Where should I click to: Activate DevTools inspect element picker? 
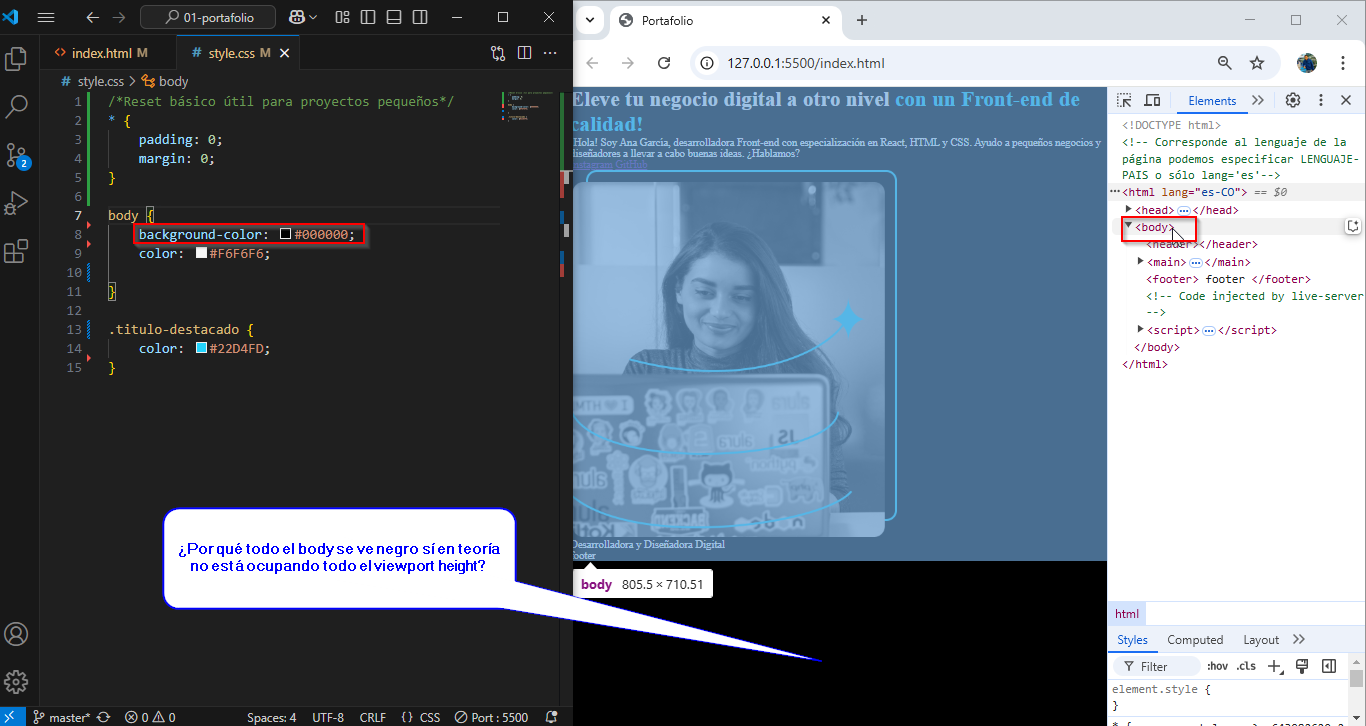tap(1124, 100)
